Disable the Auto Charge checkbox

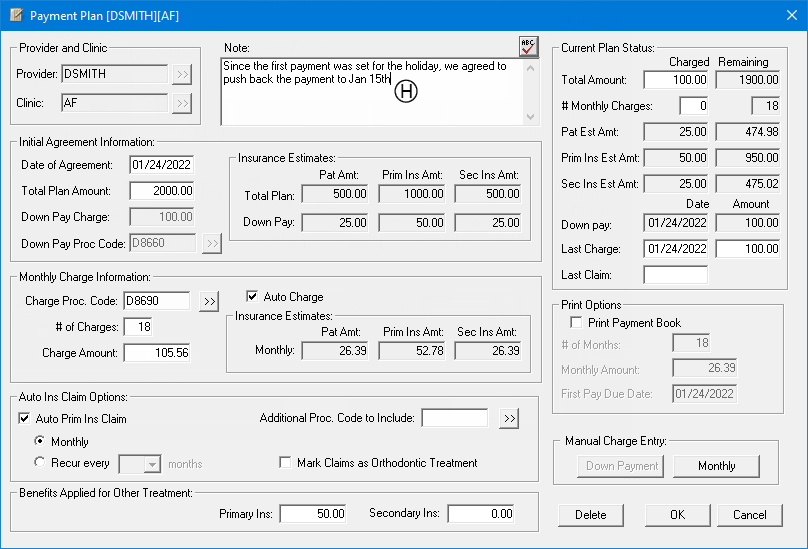click(x=252, y=297)
